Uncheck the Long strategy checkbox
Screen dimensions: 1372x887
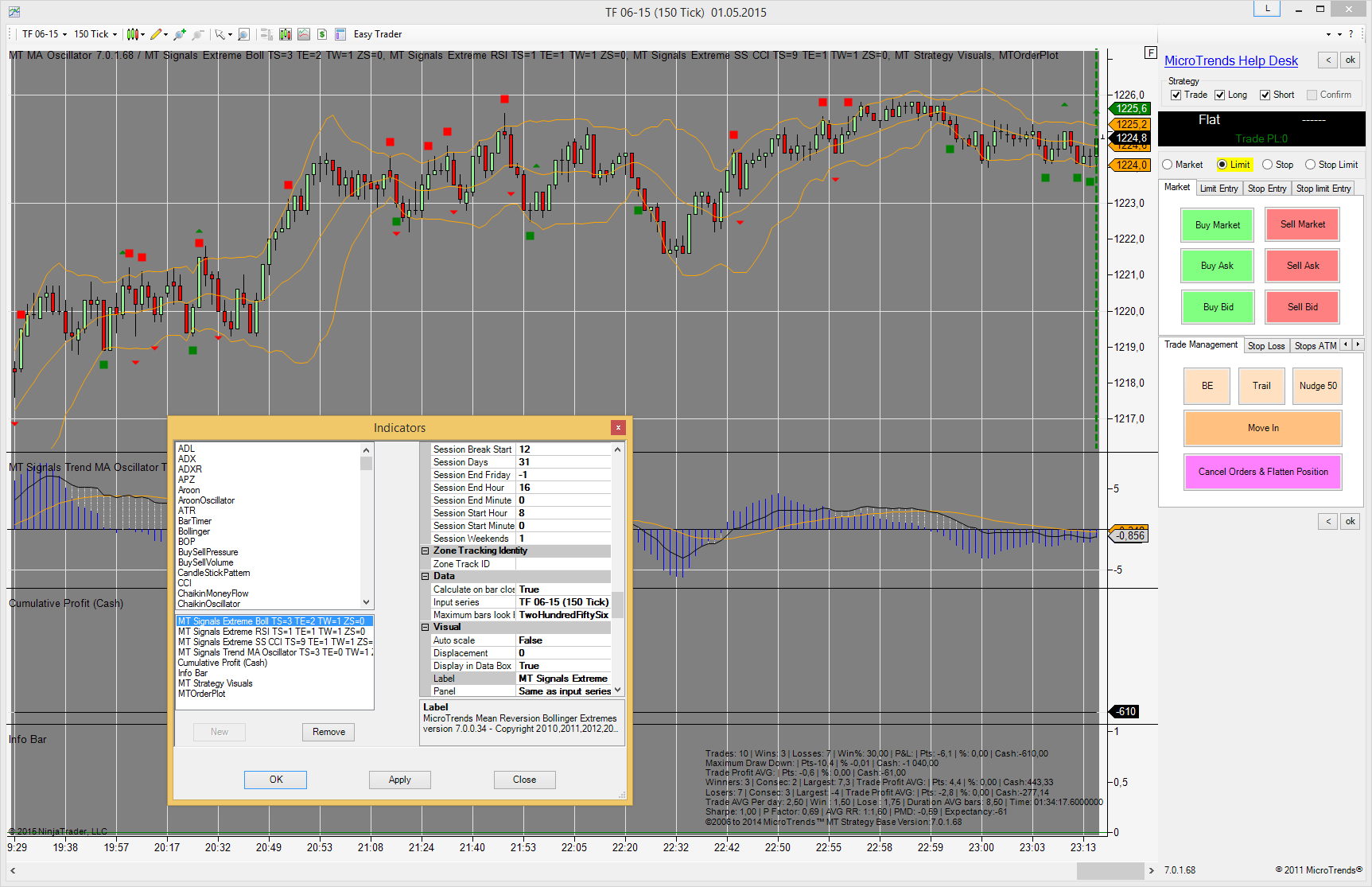1219,95
